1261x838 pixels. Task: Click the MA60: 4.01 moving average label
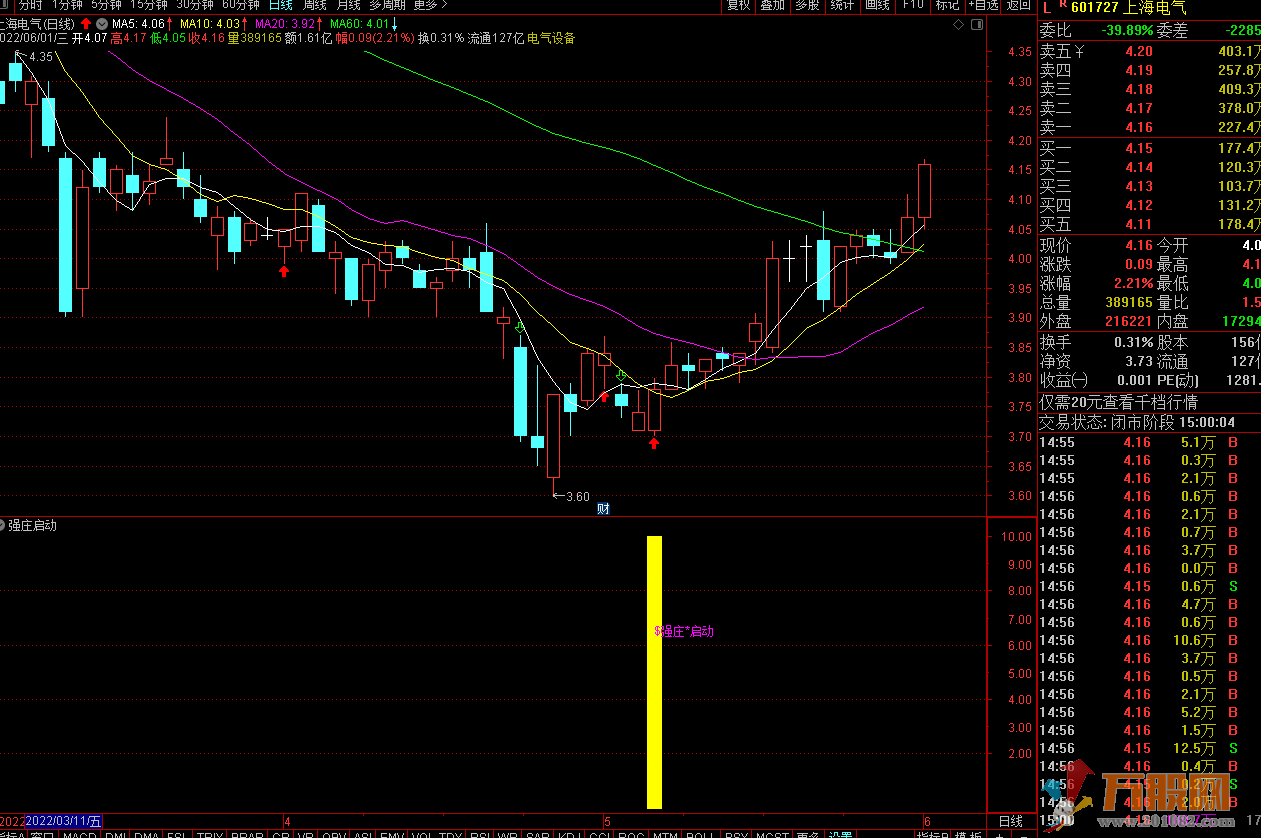359,23
